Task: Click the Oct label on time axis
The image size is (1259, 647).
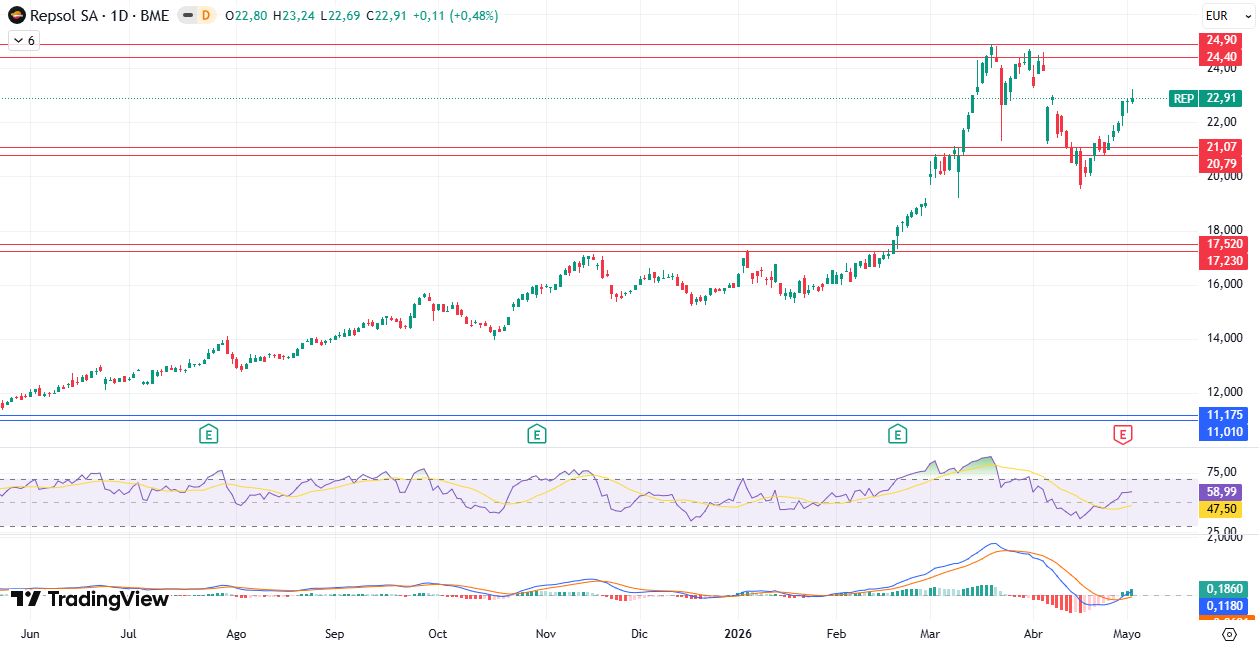Action: point(437,634)
